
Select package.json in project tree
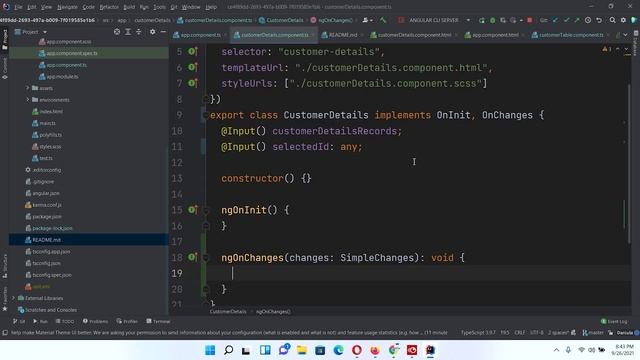point(47,216)
